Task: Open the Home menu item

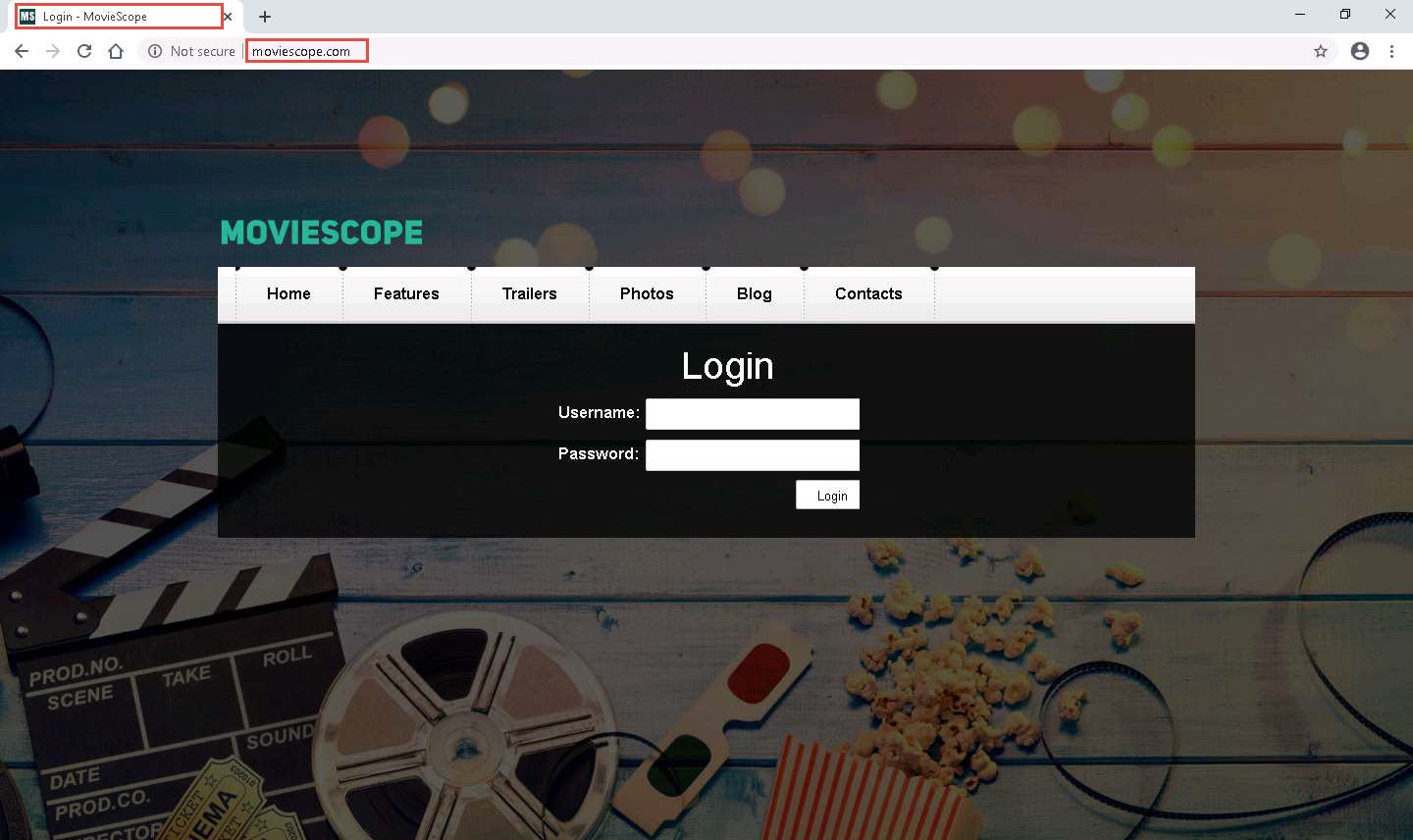Action: pos(288,293)
